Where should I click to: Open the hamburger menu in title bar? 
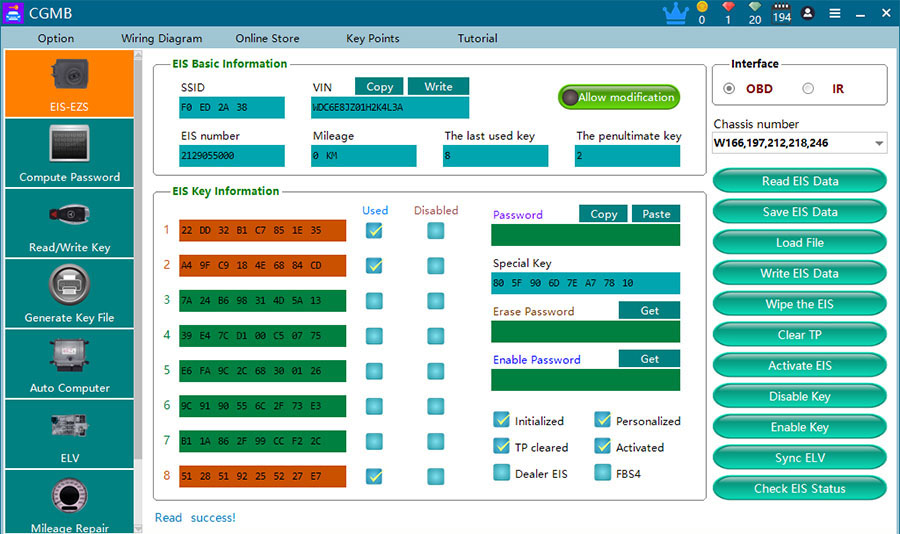point(835,13)
